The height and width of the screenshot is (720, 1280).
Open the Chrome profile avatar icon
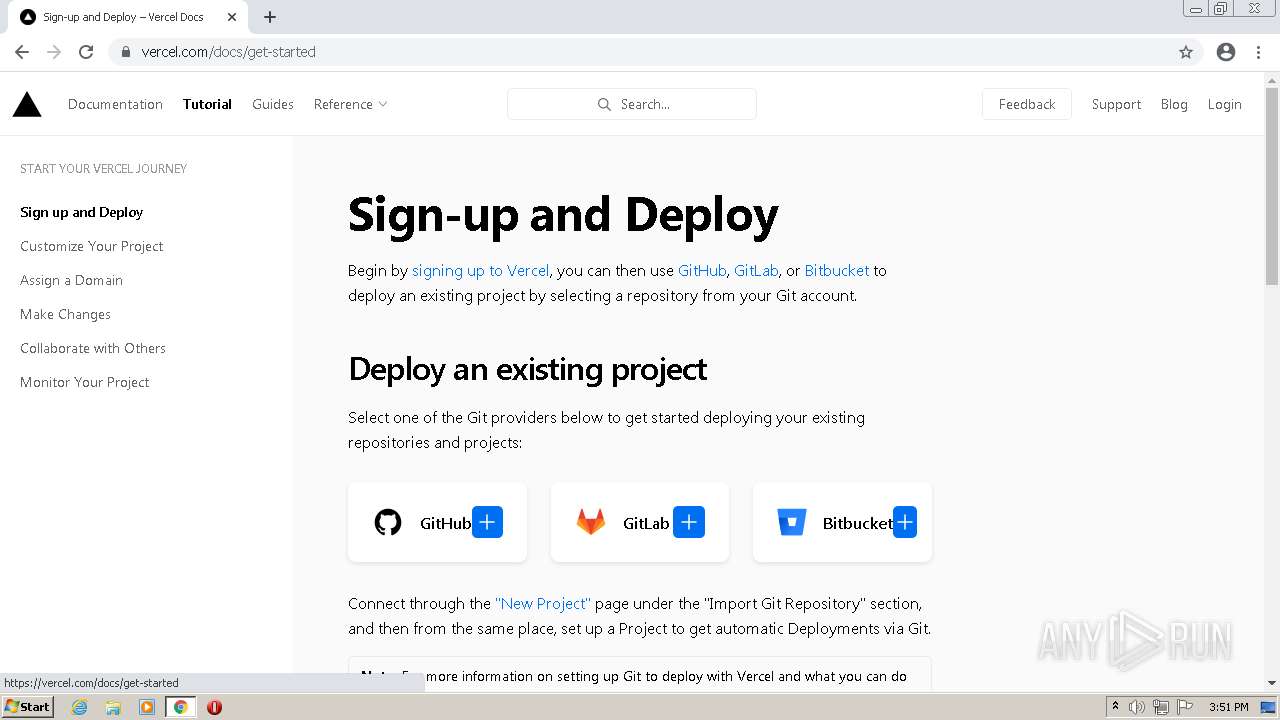(x=1226, y=52)
